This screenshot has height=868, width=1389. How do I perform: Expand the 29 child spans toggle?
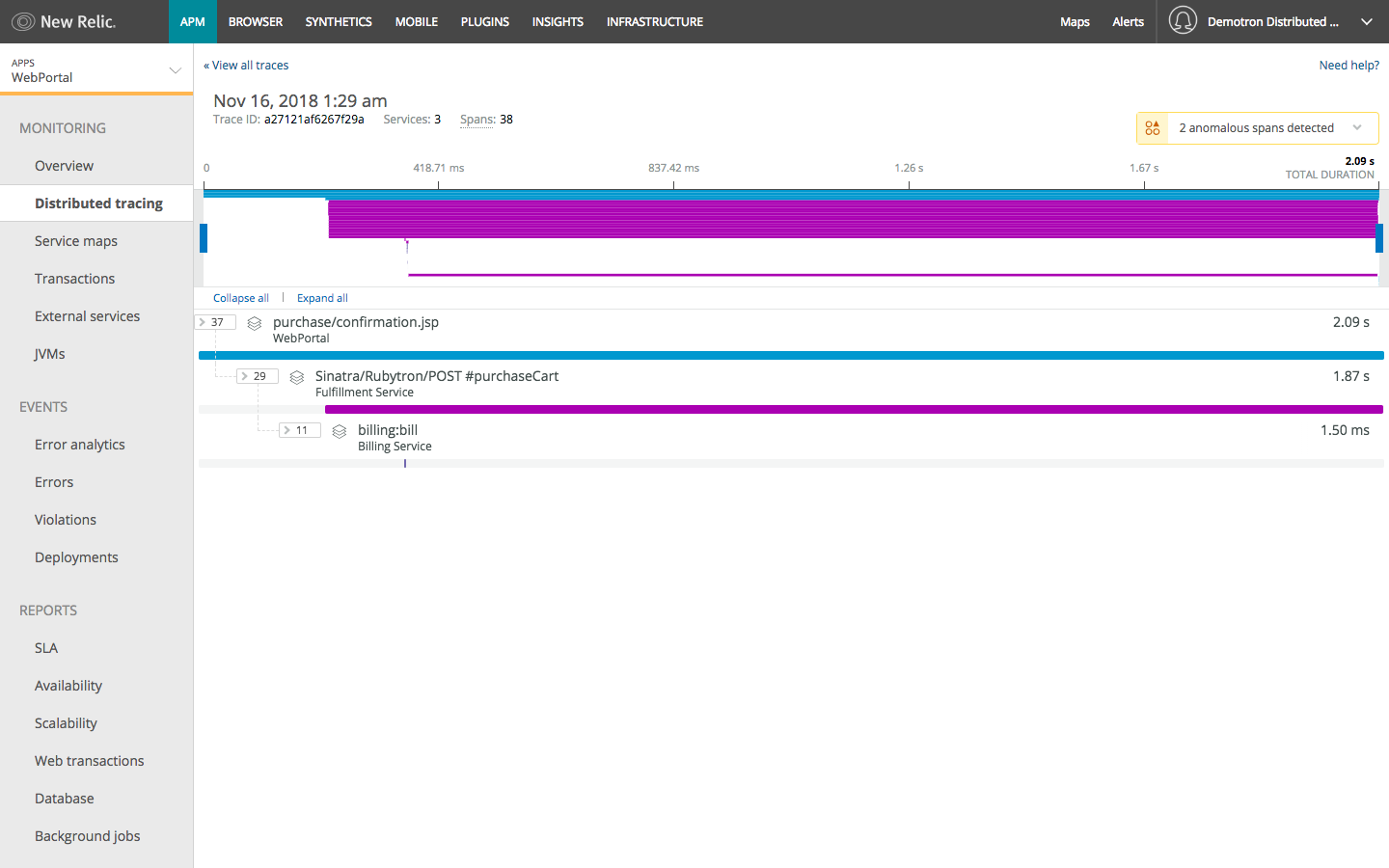point(258,376)
